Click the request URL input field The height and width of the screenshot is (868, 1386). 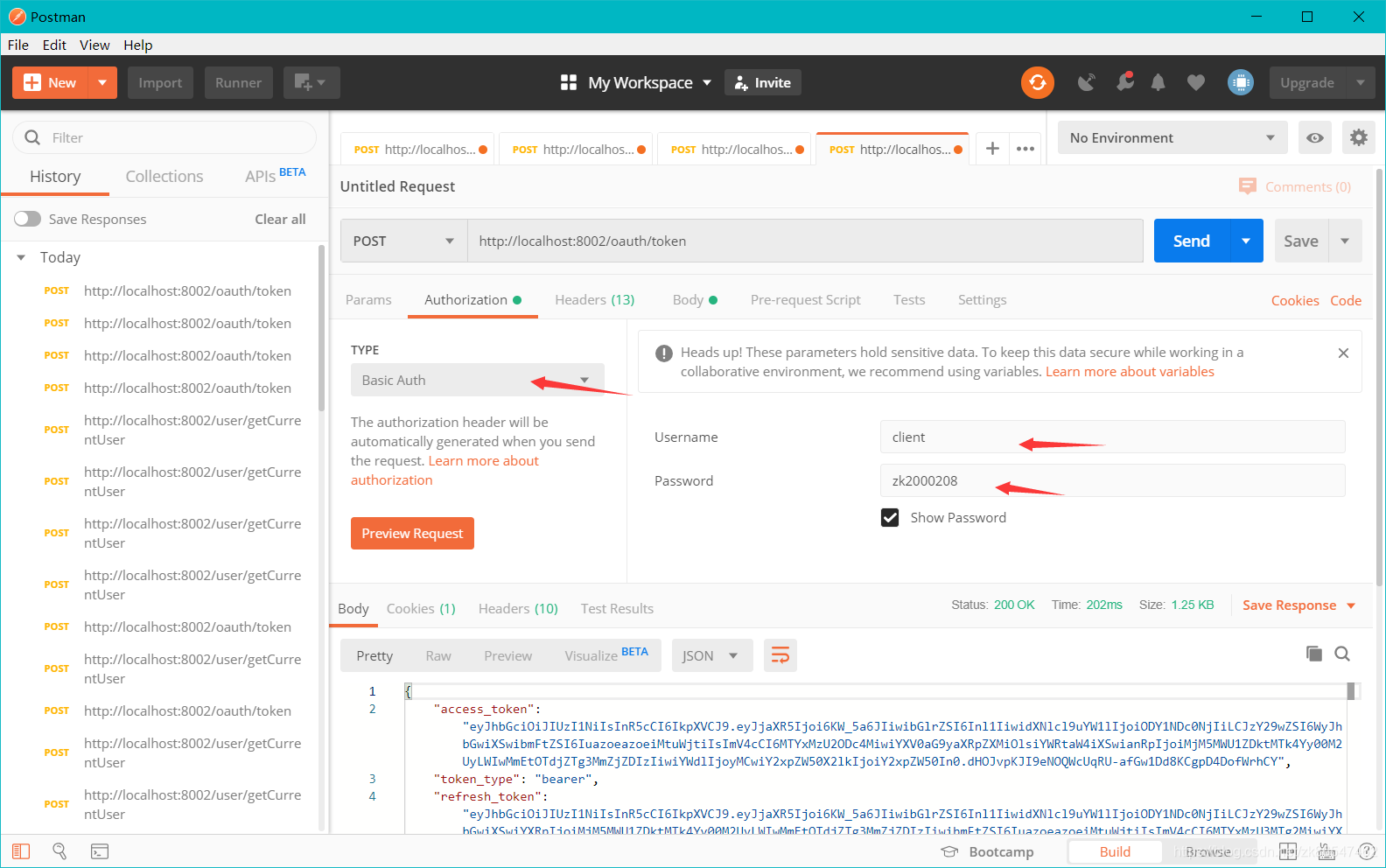click(805, 241)
